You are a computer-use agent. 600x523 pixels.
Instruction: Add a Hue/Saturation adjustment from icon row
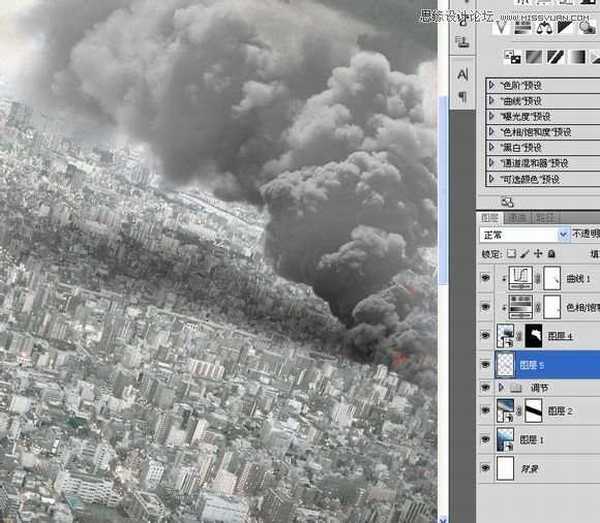point(522,28)
